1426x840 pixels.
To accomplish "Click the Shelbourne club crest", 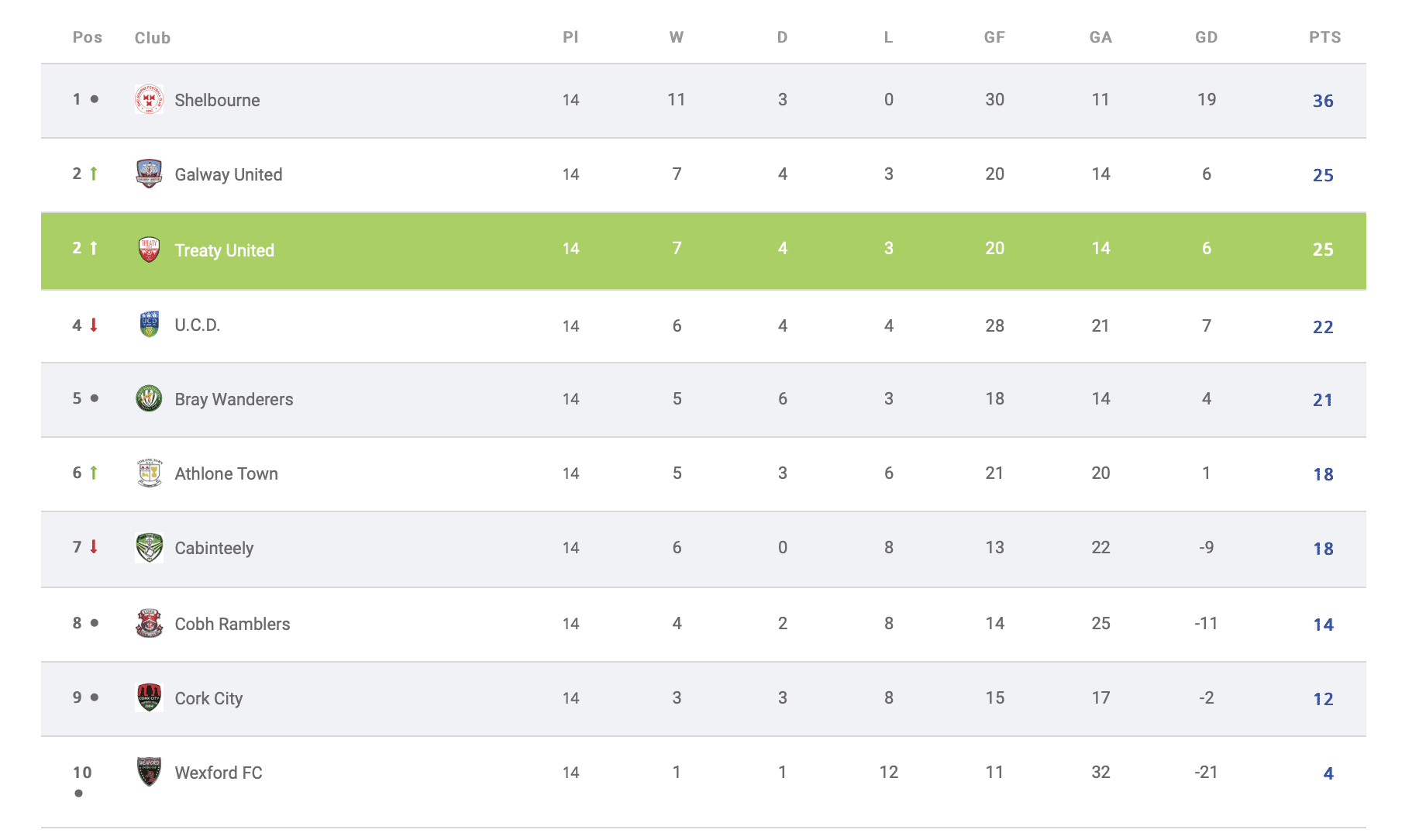I will tap(149, 100).
